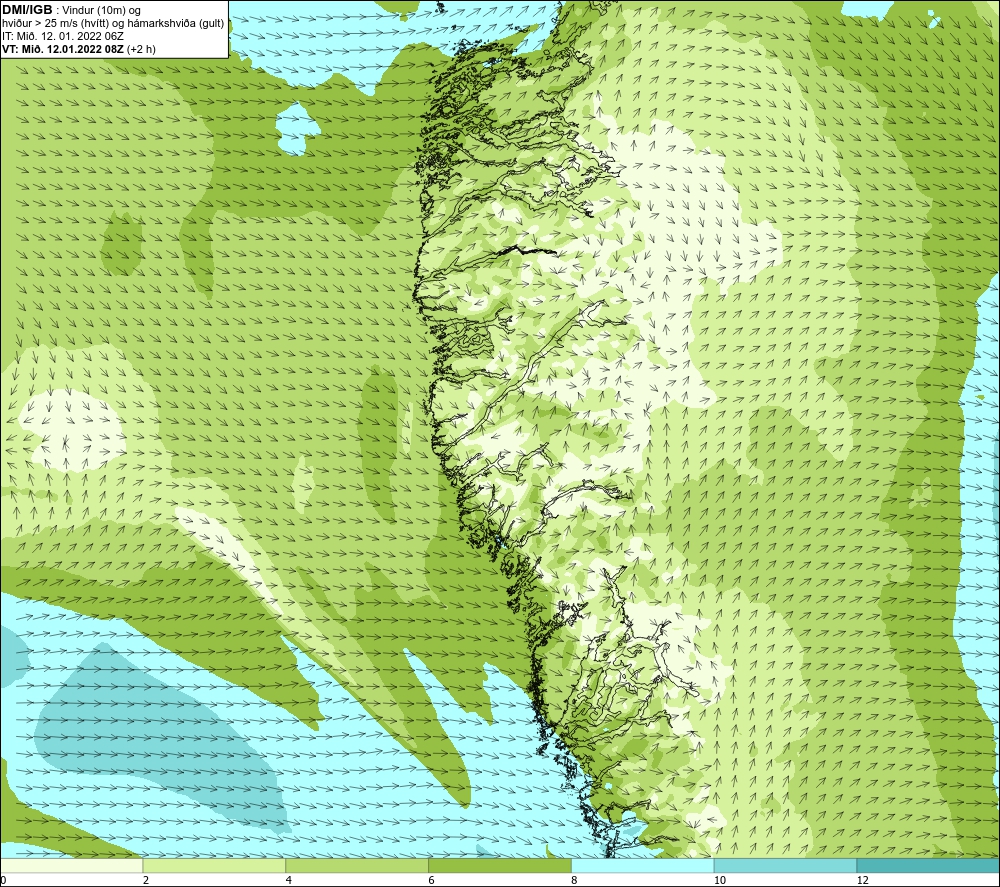Click the above-12 m/s teal swatch

(929, 865)
